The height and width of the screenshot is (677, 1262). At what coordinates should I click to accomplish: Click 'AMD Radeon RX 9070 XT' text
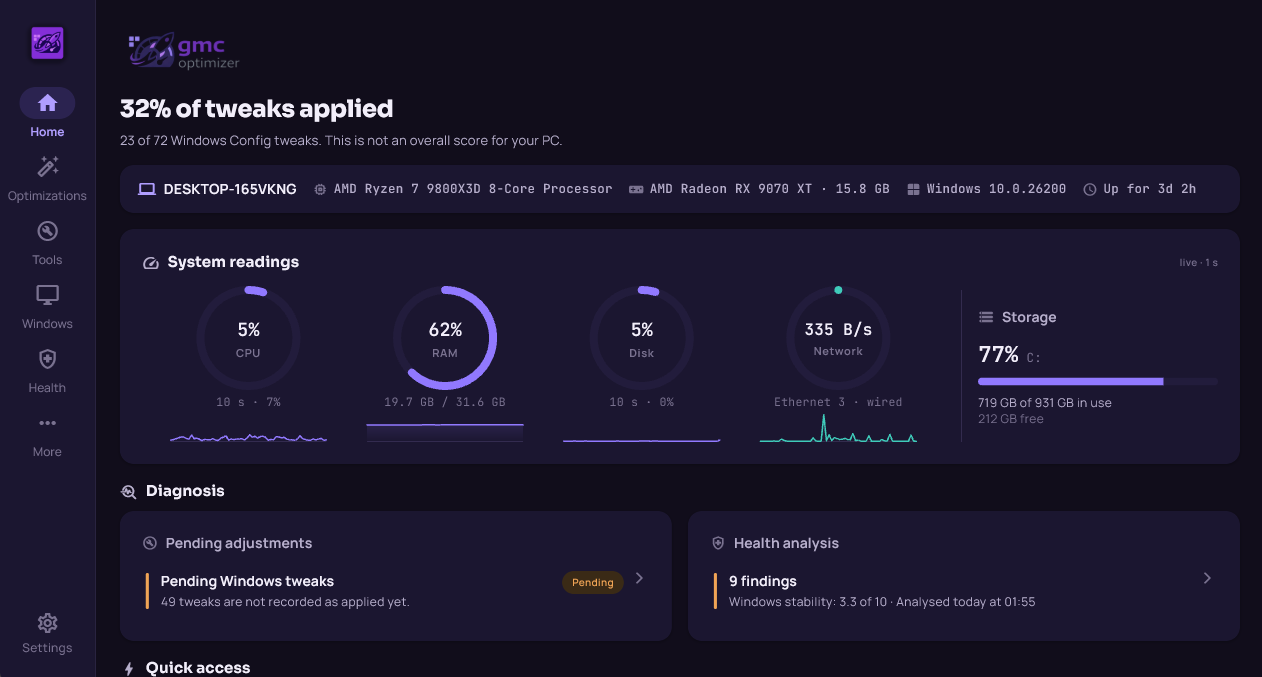tap(731, 189)
